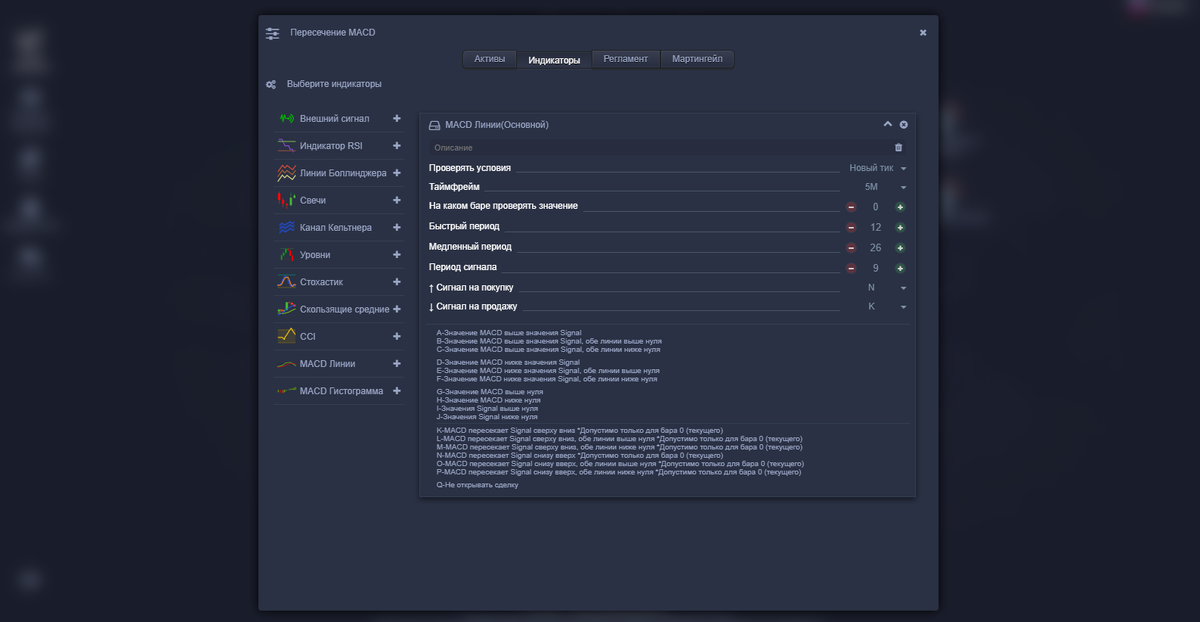Open the Проверять условия dropdown

coord(877,168)
